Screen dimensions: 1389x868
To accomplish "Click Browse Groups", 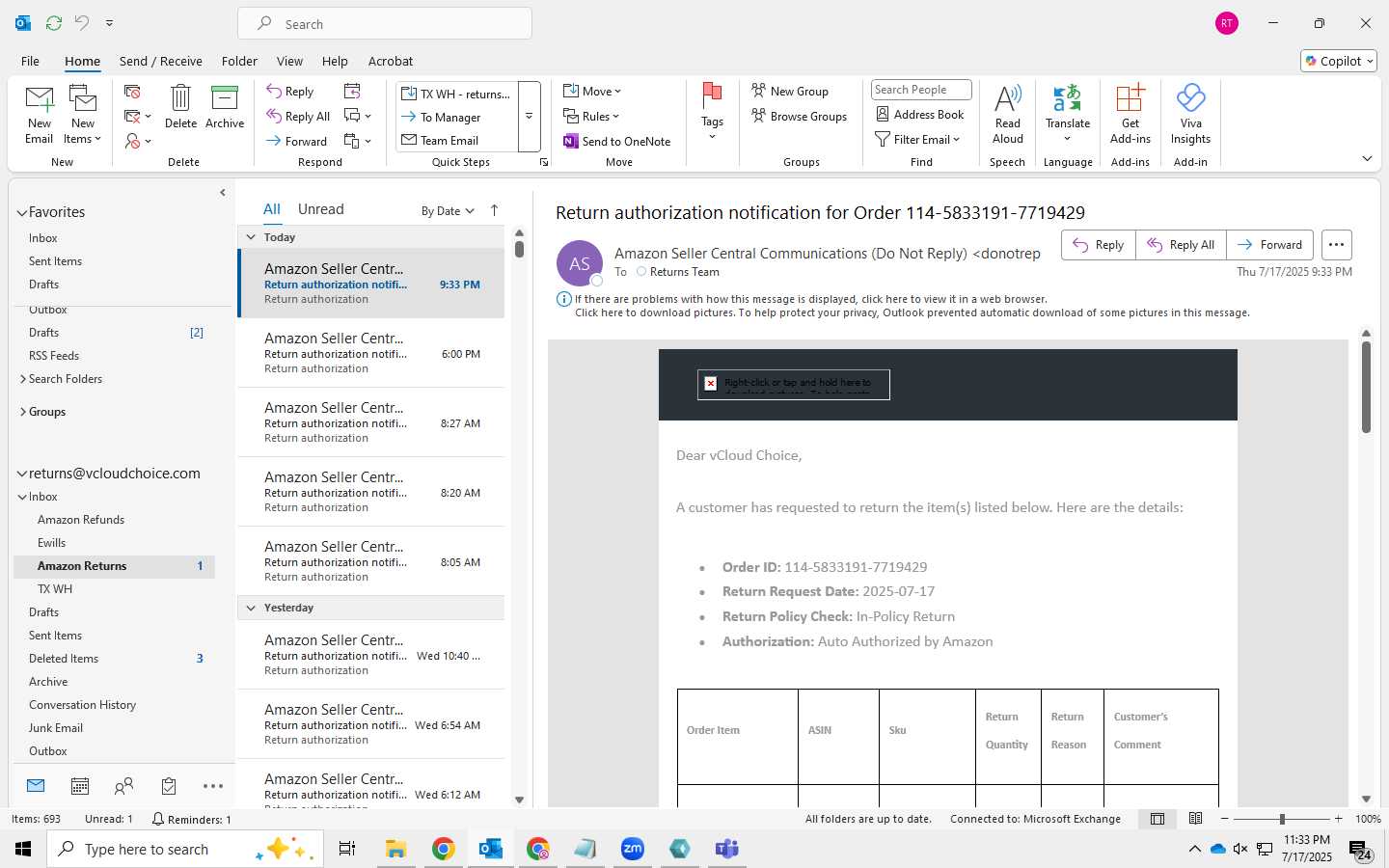I will pyautogui.click(x=800, y=116).
